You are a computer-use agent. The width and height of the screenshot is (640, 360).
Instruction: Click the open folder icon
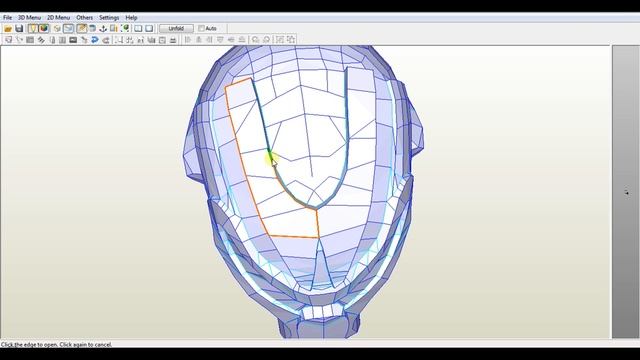8,29
